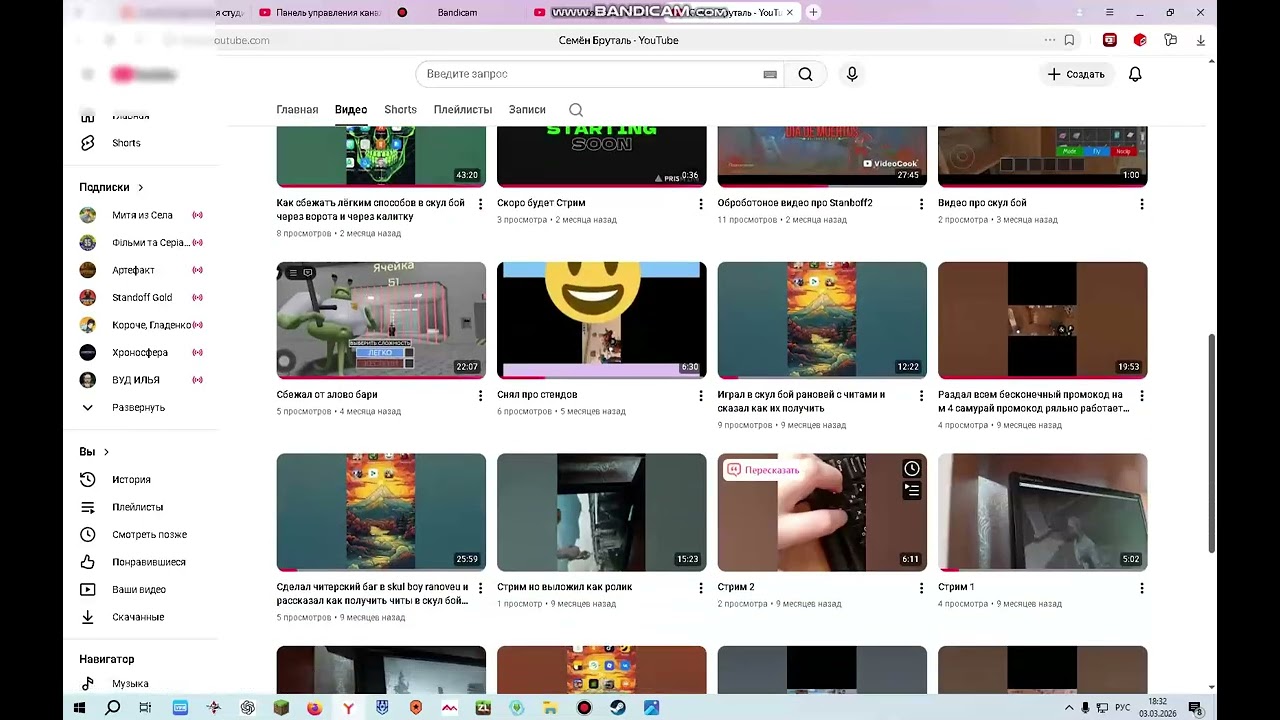Open three-dot menu for Скоро будет Стрим
This screenshot has height=720, width=1280.
pos(701,204)
